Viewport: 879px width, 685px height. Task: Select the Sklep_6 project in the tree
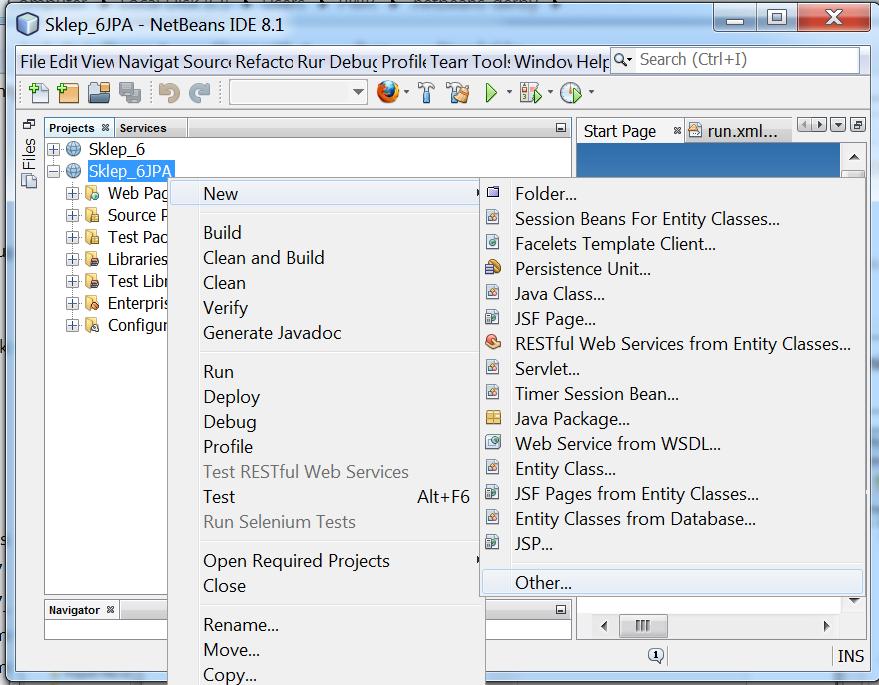(x=117, y=149)
